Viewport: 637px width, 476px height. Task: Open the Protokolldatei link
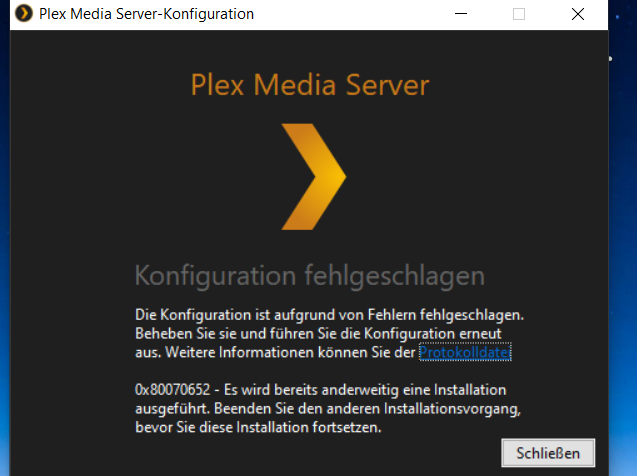[465, 352]
